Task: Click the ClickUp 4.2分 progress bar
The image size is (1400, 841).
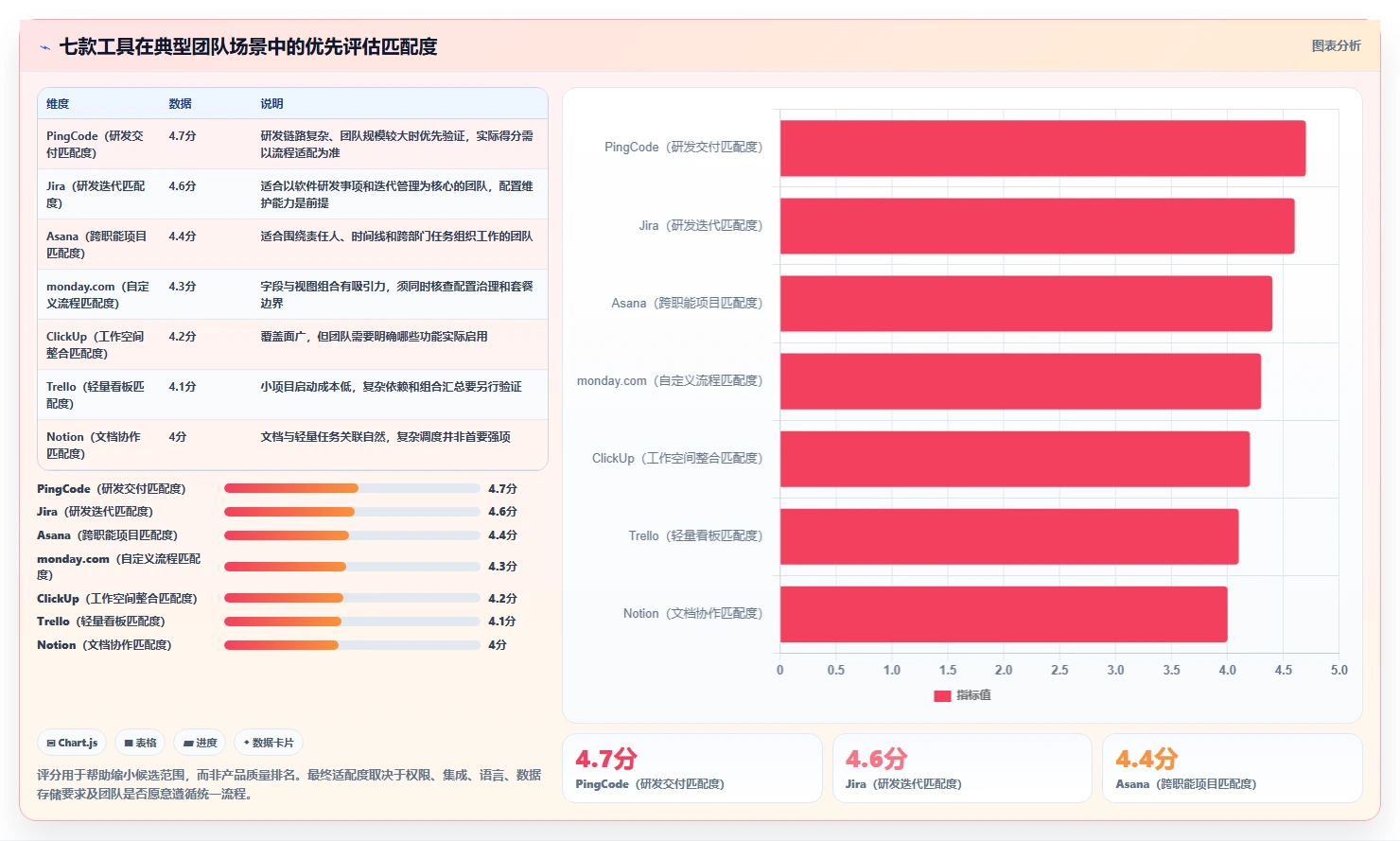Action: click(352, 599)
